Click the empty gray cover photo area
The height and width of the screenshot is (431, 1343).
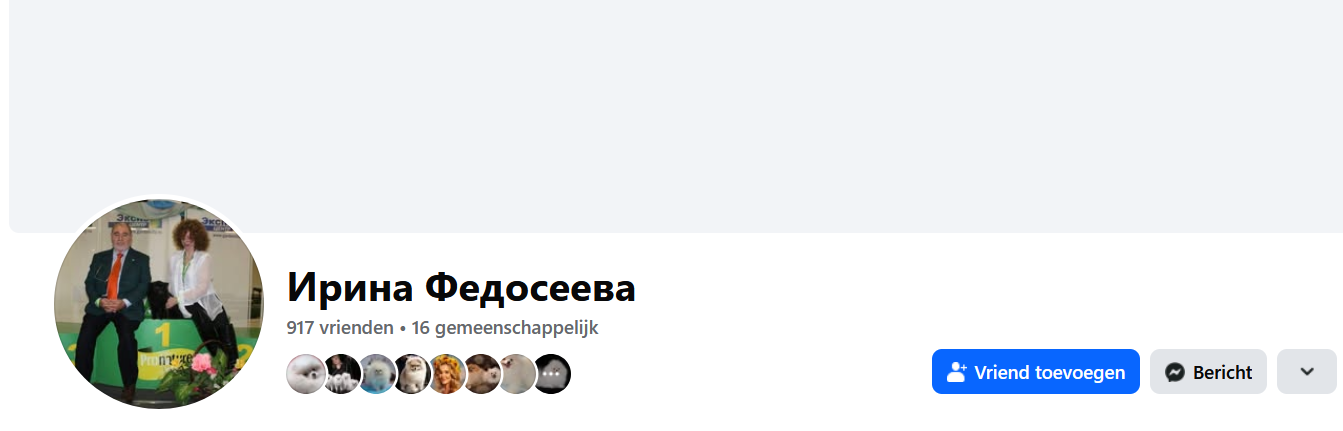point(676,116)
